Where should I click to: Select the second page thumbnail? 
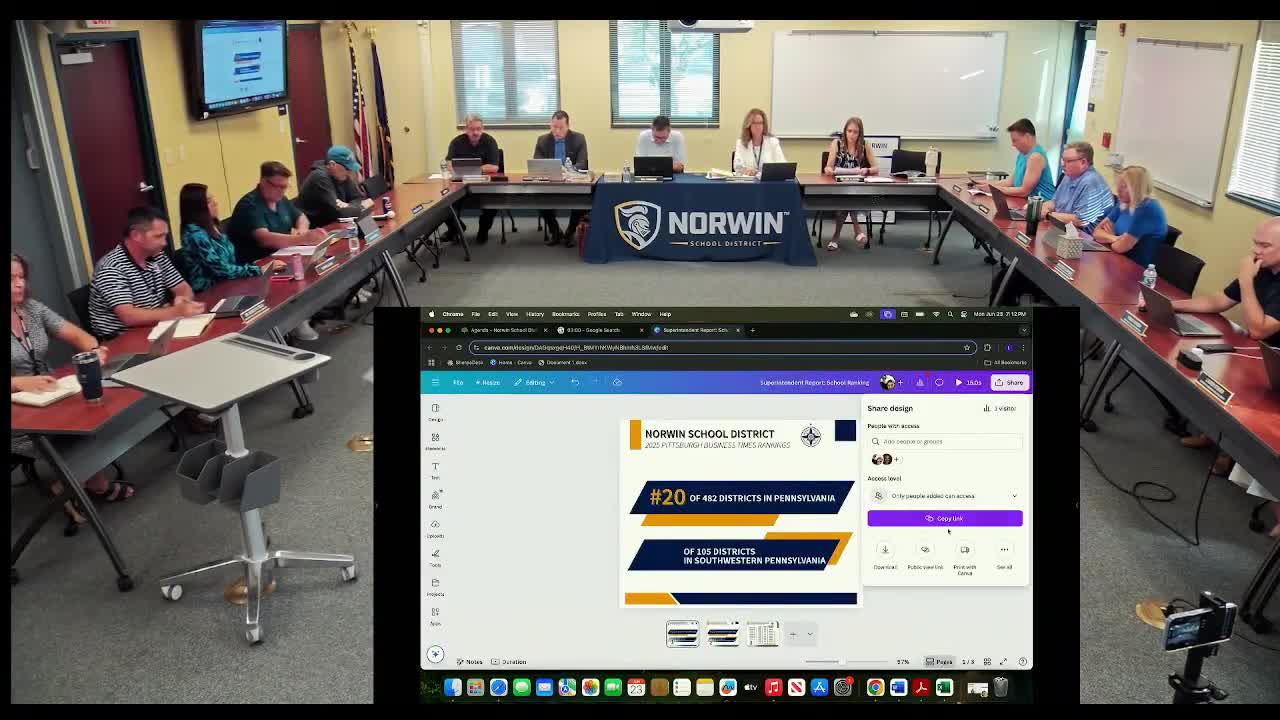722,634
